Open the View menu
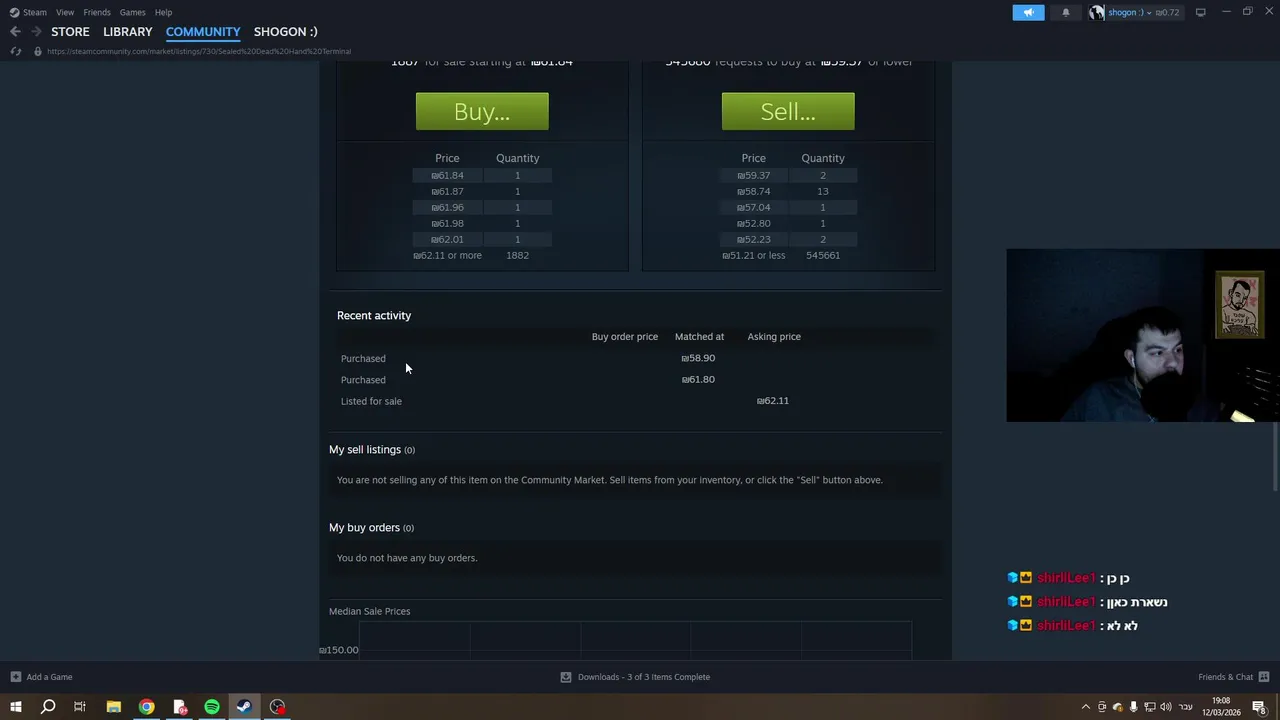Screen dimensions: 1280x720 [65, 12]
